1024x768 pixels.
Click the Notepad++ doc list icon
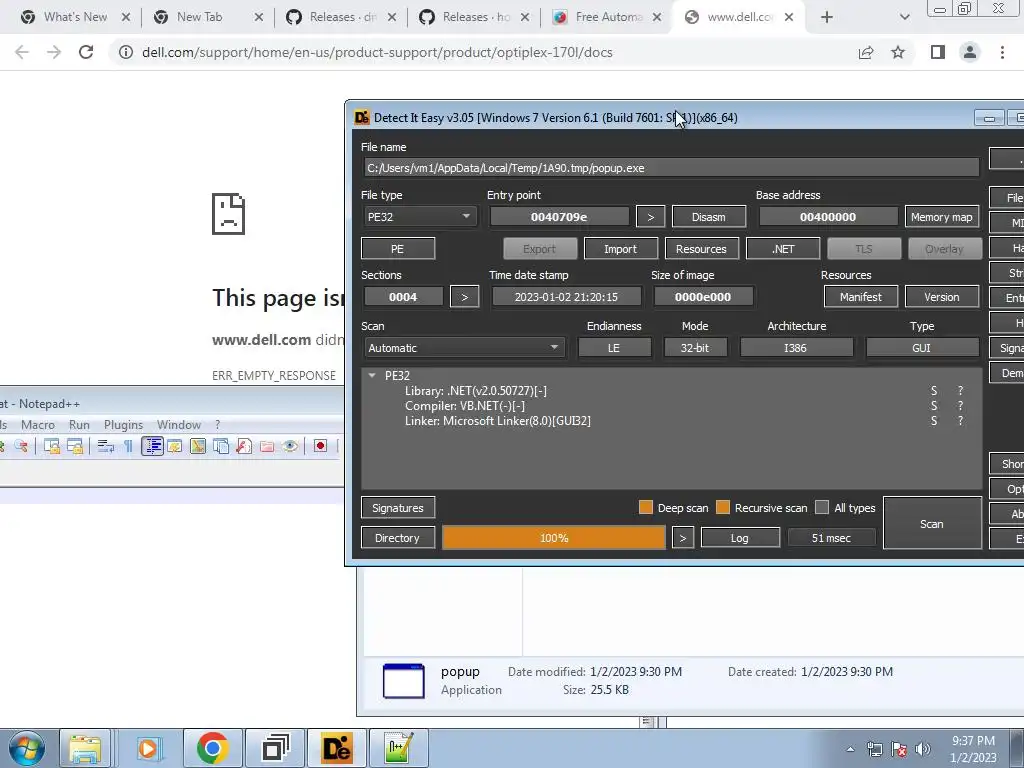coord(221,446)
